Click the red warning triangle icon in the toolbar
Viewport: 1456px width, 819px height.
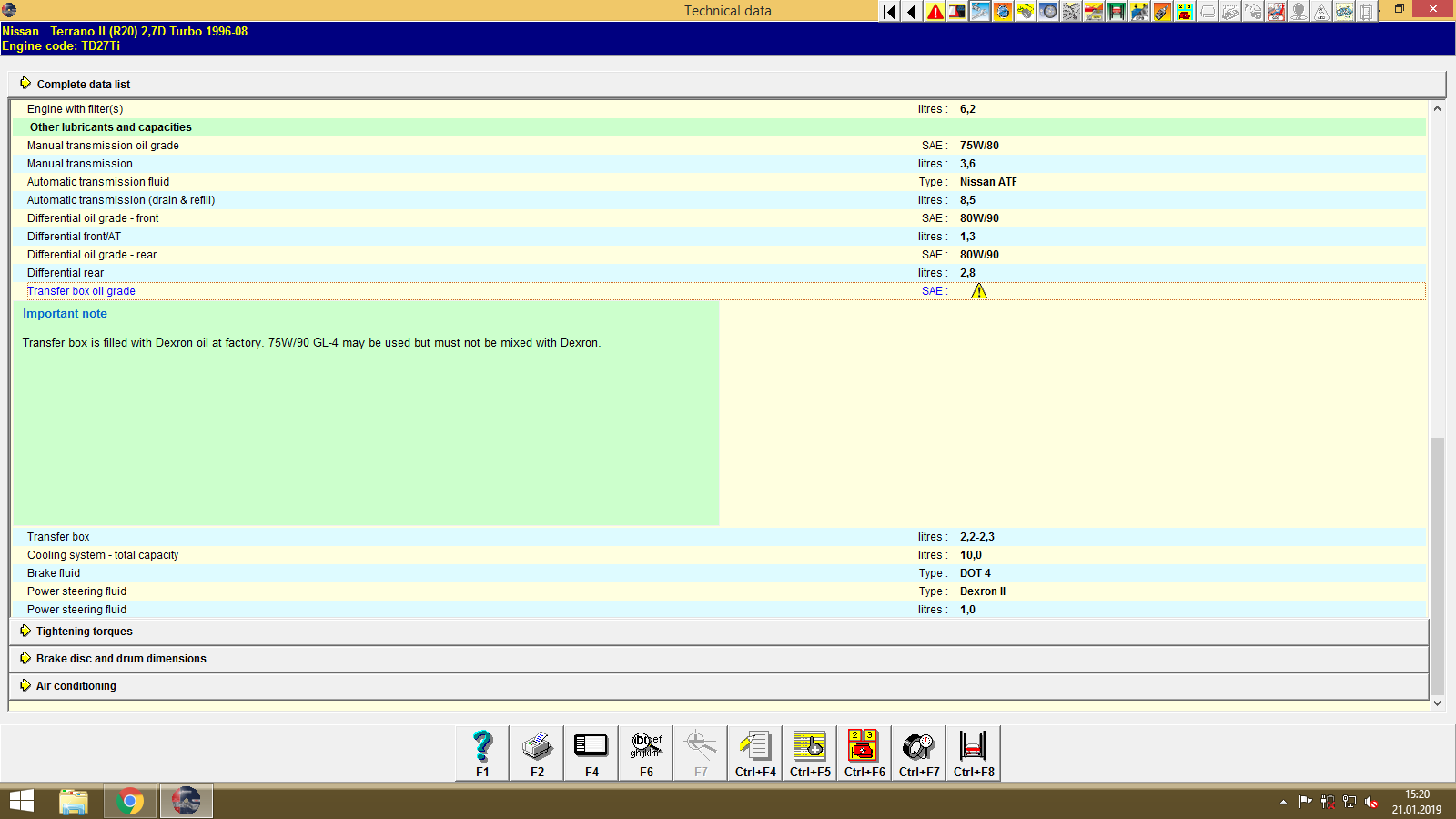pos(934,12)
